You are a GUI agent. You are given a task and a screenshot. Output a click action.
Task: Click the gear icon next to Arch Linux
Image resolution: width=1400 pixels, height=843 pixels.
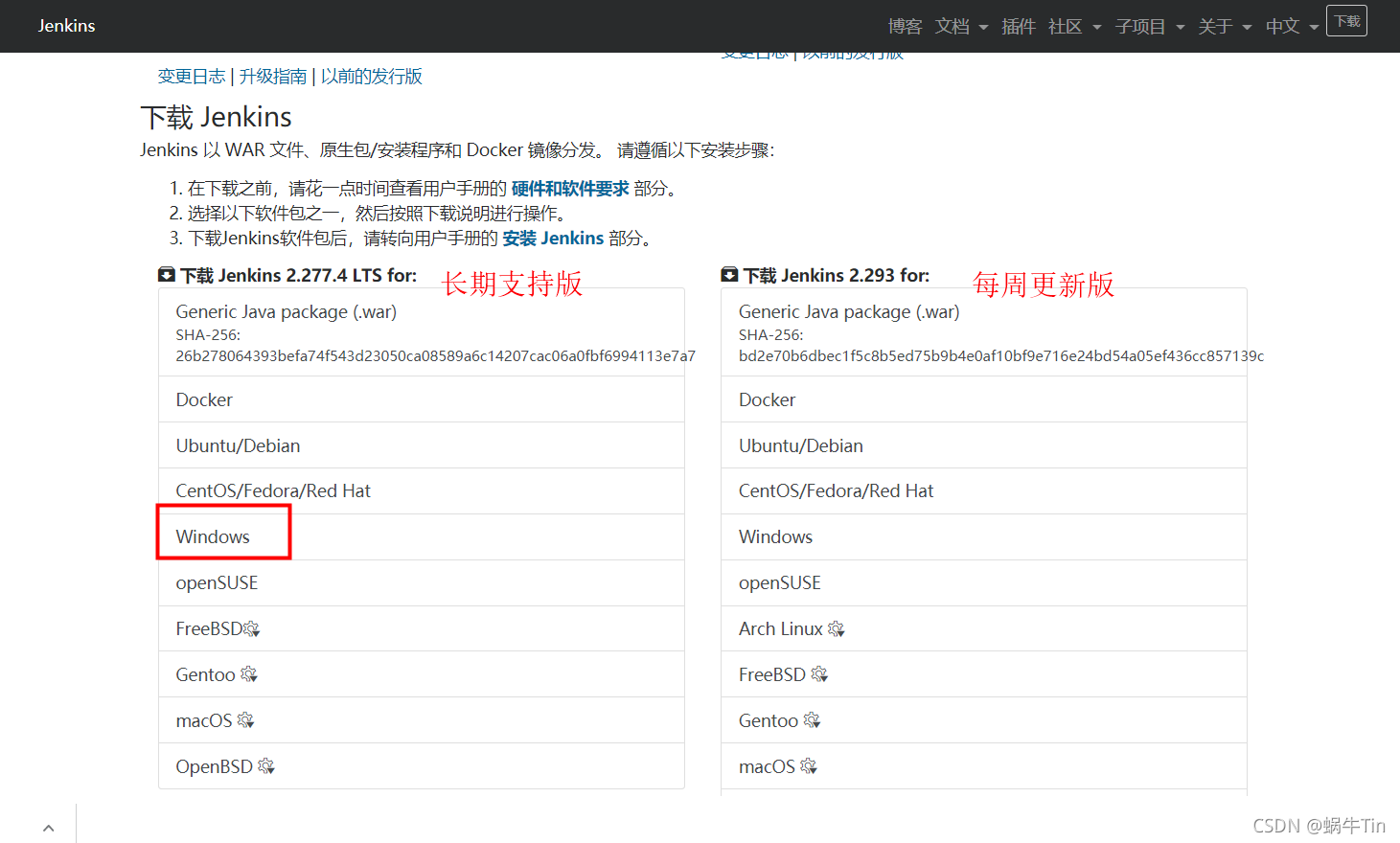(837, 629)
